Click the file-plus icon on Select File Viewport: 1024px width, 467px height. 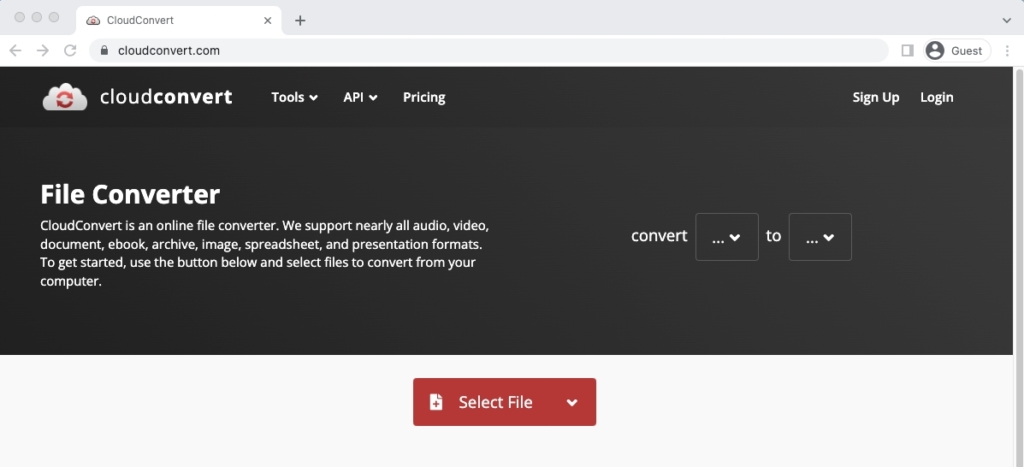coord(436,402)
